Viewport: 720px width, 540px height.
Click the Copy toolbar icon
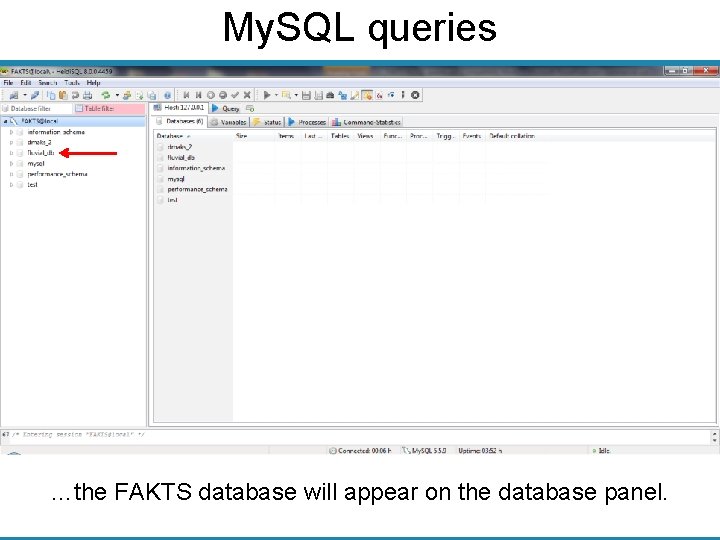(x=51, y=95)
